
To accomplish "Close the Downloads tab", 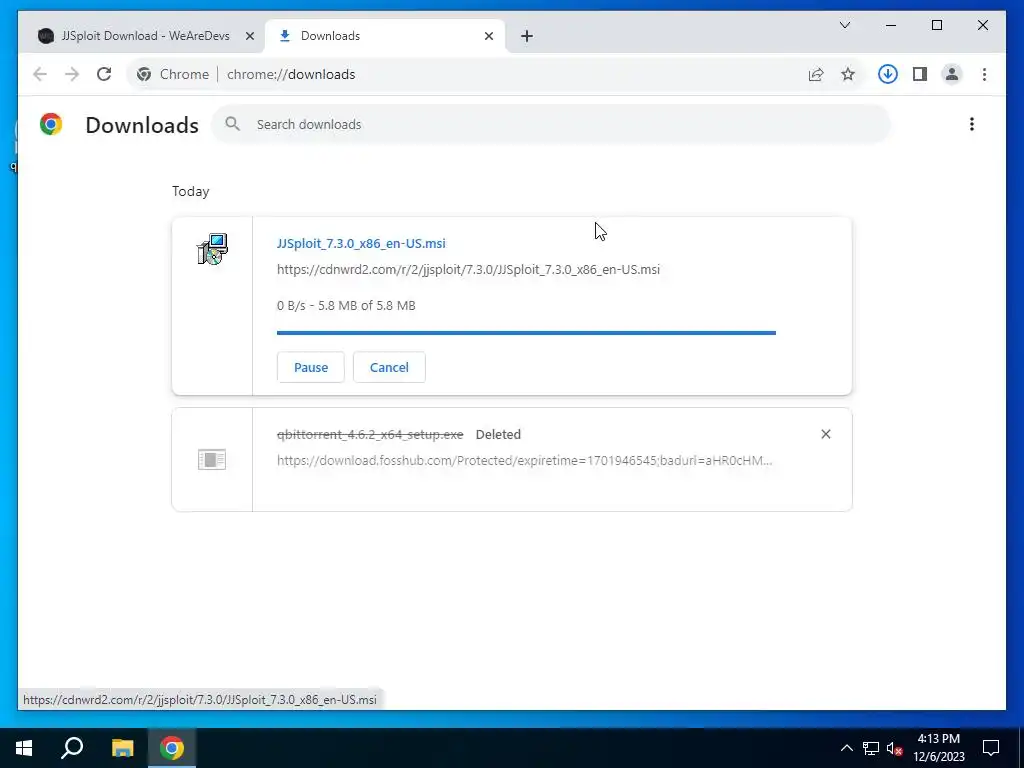I will coord(488,37).
